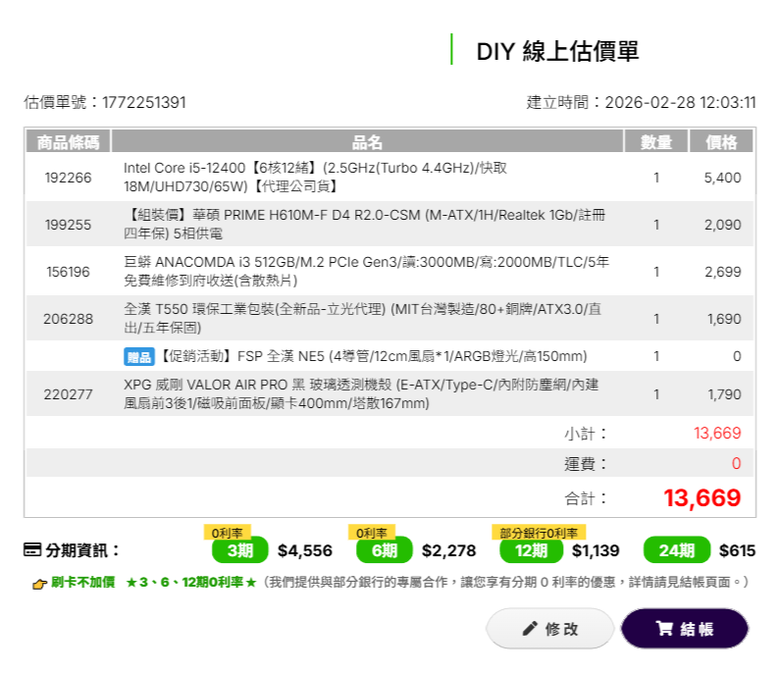Click the credit card icon beside 分期資訊
Screen dimensions: 780x673
(32, 550)
